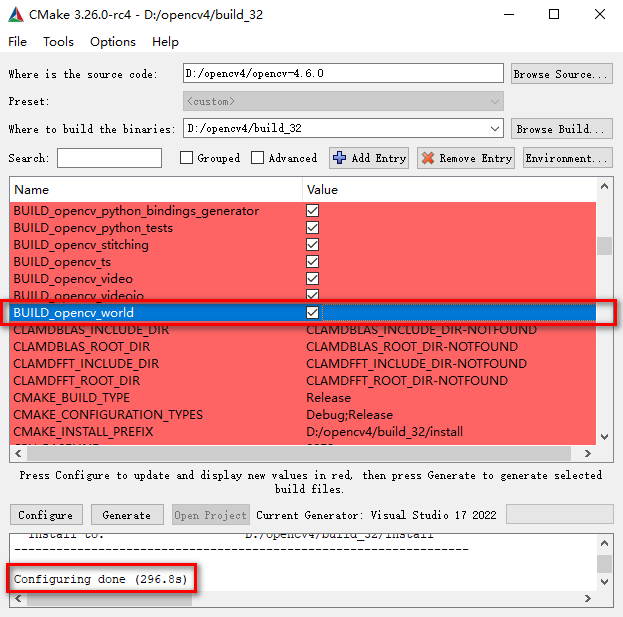
Task: Click the cache list scroll down arrow
Action: (x=604, y=437)
